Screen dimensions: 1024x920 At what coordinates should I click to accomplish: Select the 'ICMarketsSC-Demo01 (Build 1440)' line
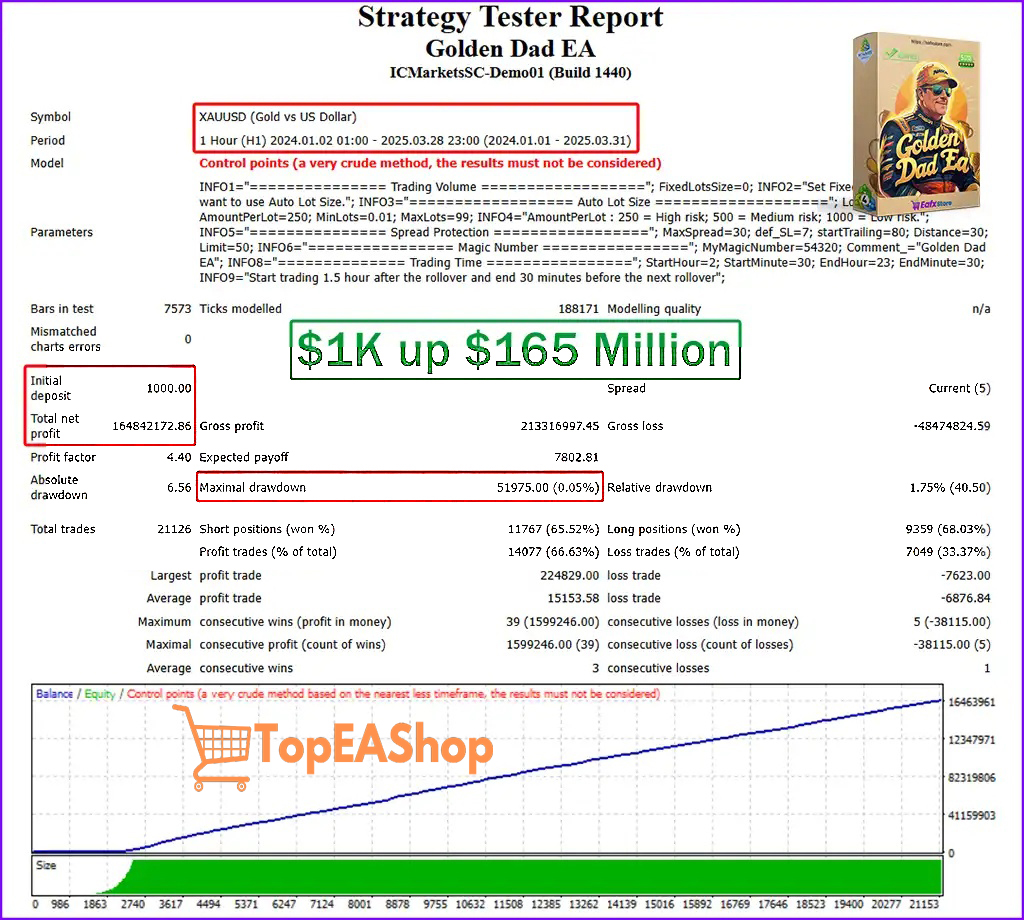[511, 72]
